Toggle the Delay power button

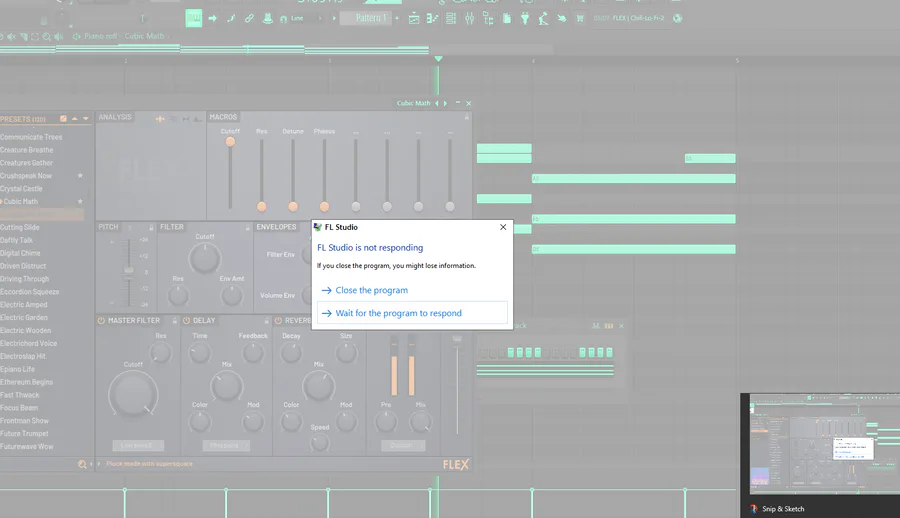(x=186, y=320)
